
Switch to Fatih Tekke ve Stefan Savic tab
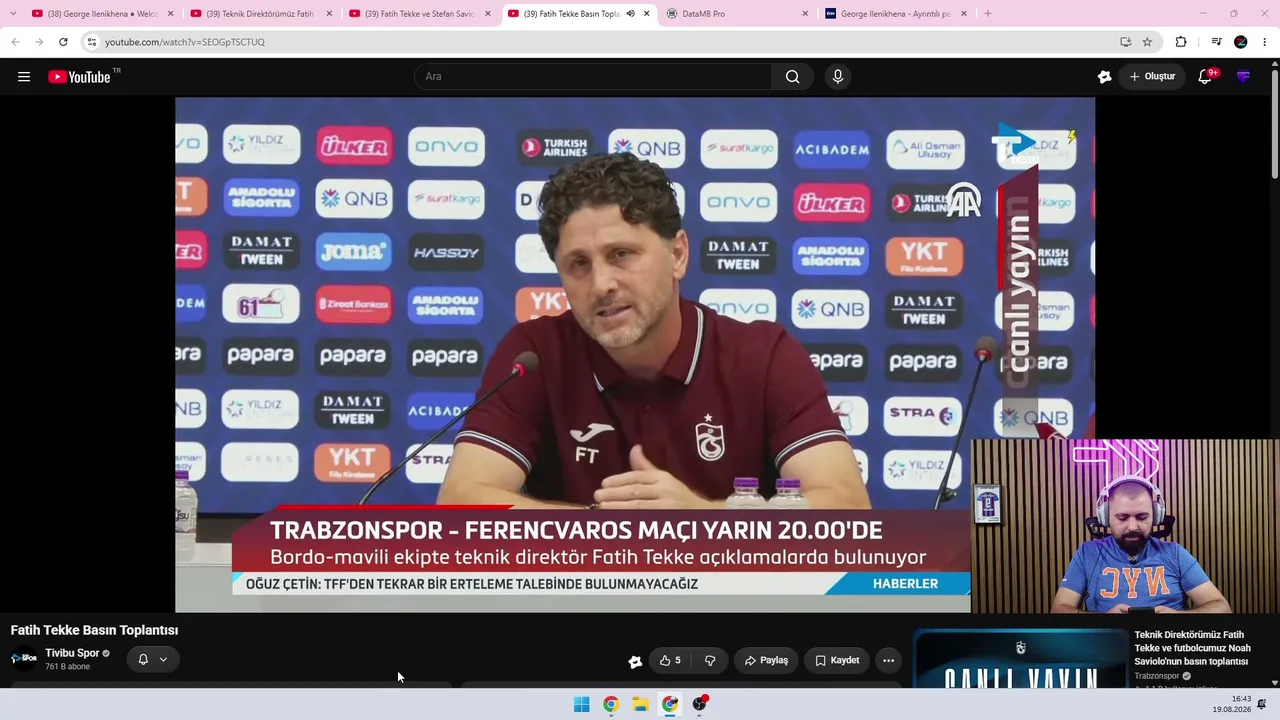(420, 14)
